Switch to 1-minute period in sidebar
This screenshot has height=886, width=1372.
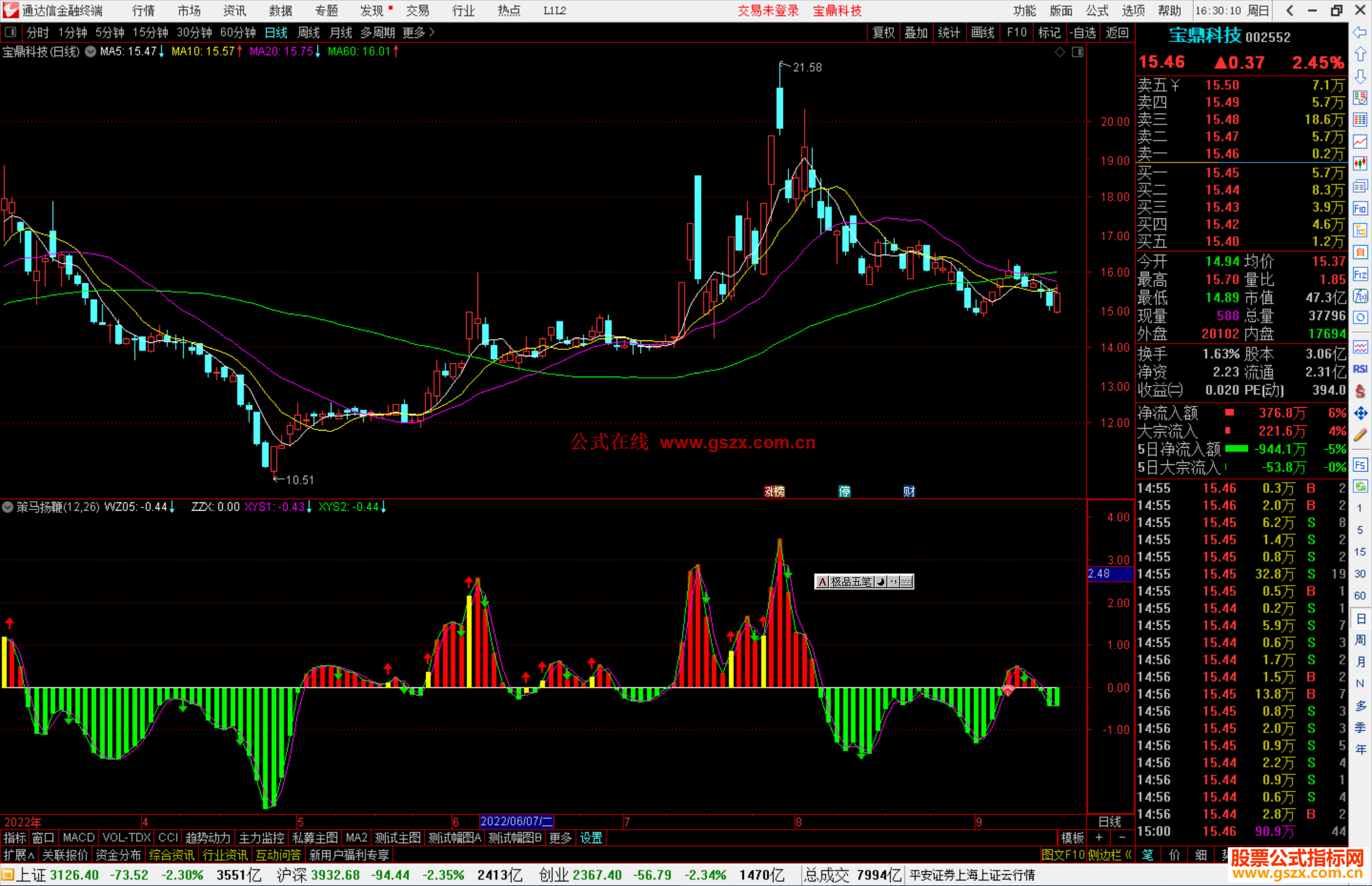point(1360,508)
